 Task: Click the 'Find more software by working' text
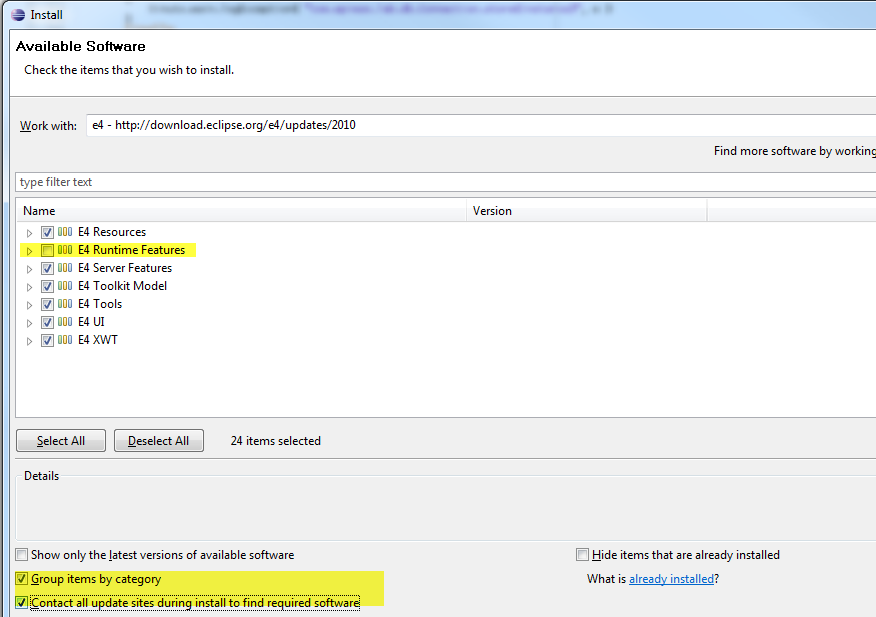click(794, 151)
